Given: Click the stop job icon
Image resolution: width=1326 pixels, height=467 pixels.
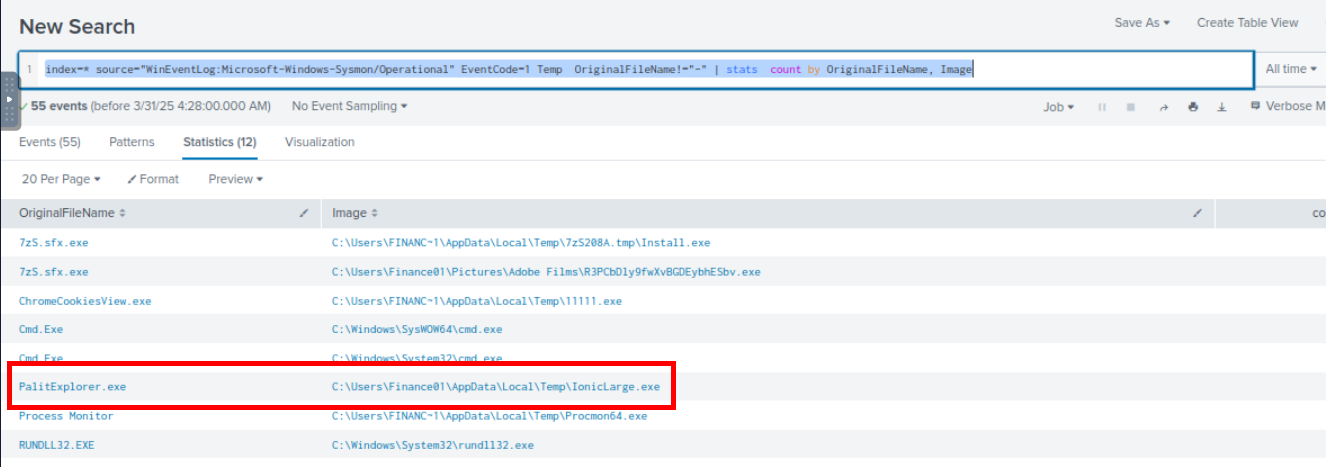Looking at the screenshot, I should (x=1131, y=107).
